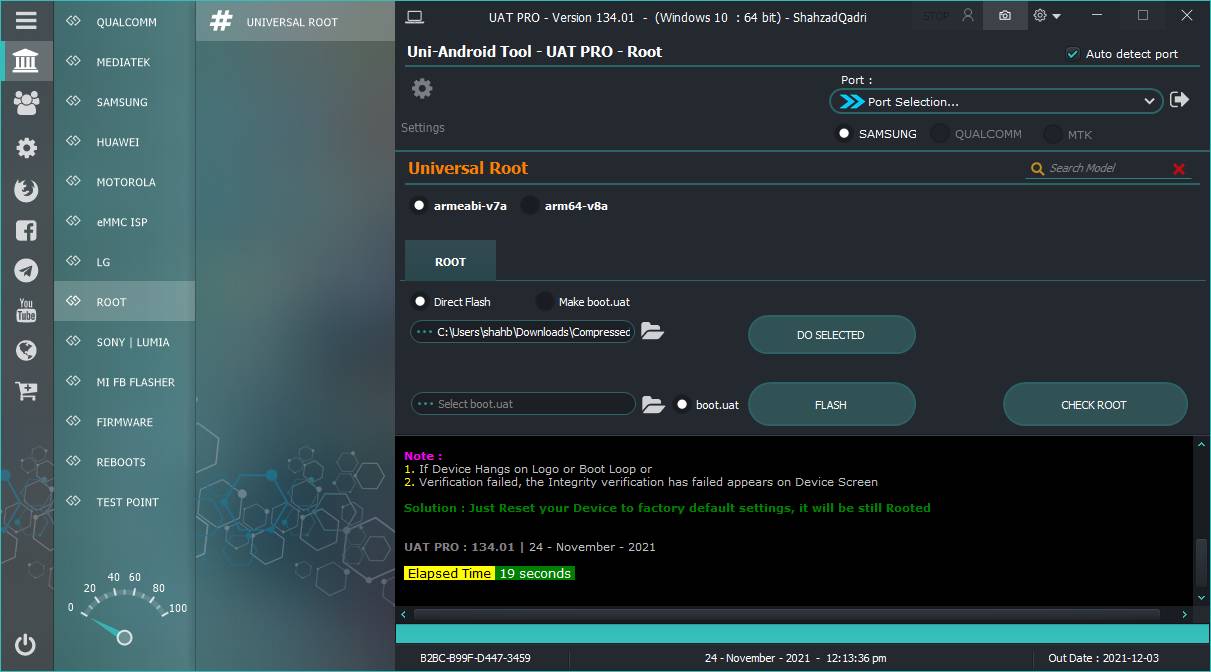Open the ROOT section in the menu

(125, 302)
